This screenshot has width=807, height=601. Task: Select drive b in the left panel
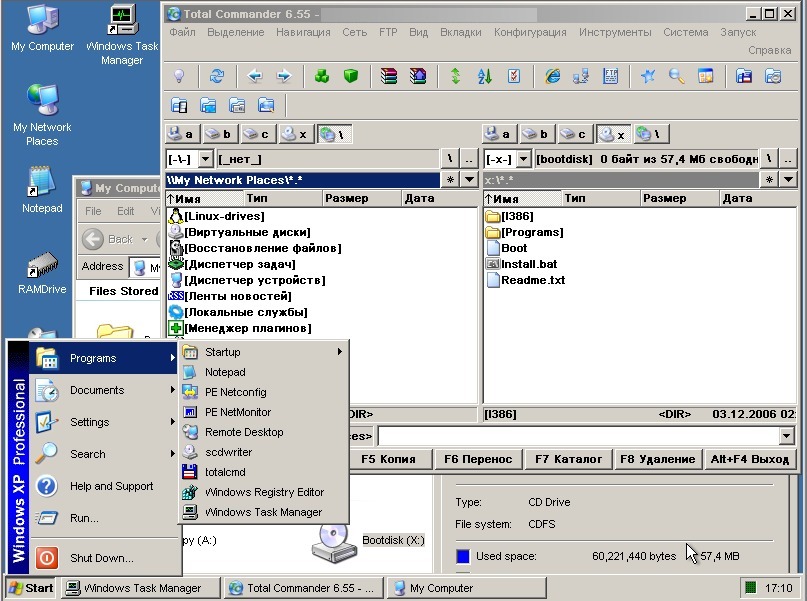[x=219, y=134]
